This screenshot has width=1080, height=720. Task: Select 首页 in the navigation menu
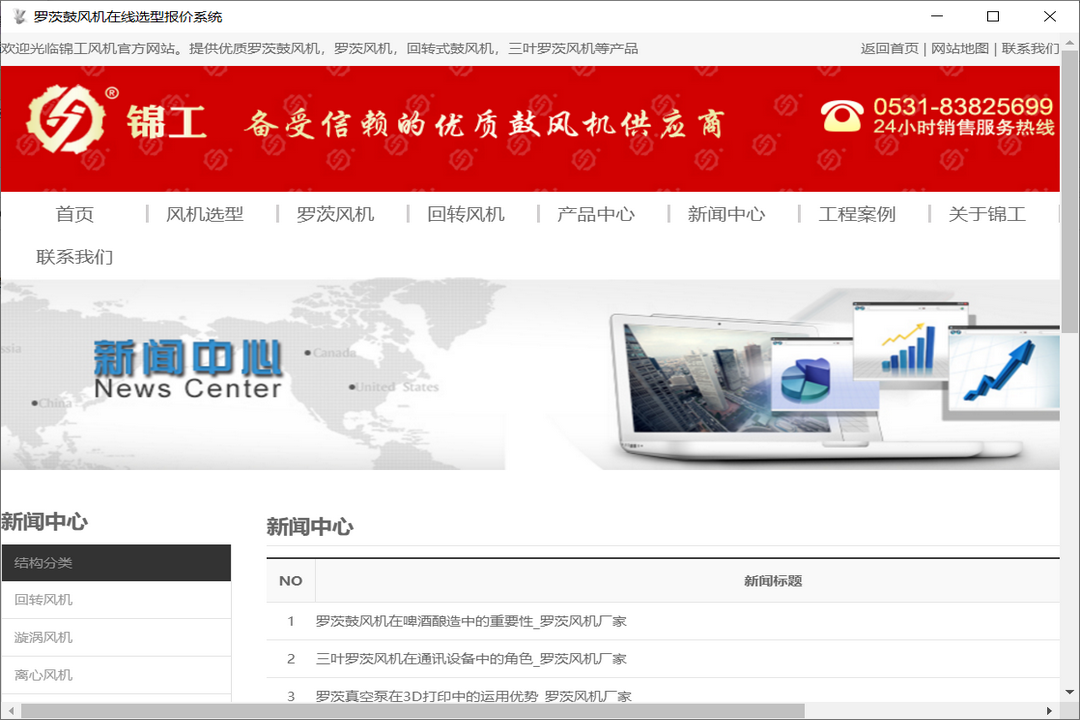click(76, 213)
